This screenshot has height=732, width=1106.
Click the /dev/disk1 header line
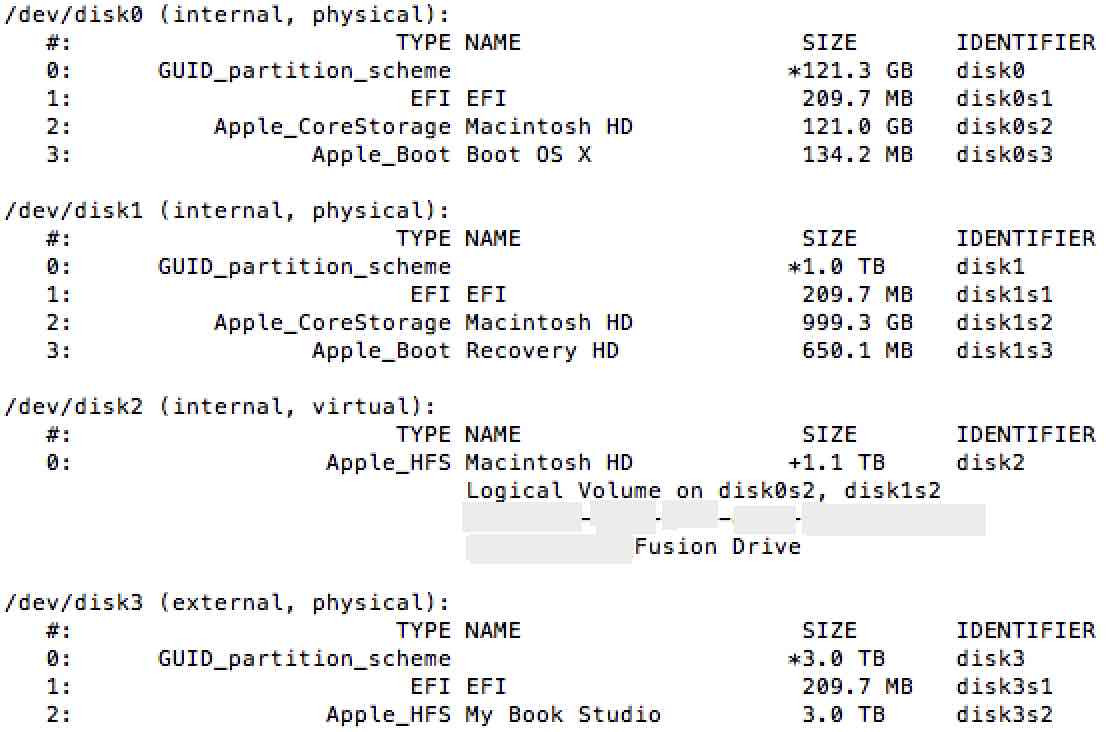coord(227,211)
